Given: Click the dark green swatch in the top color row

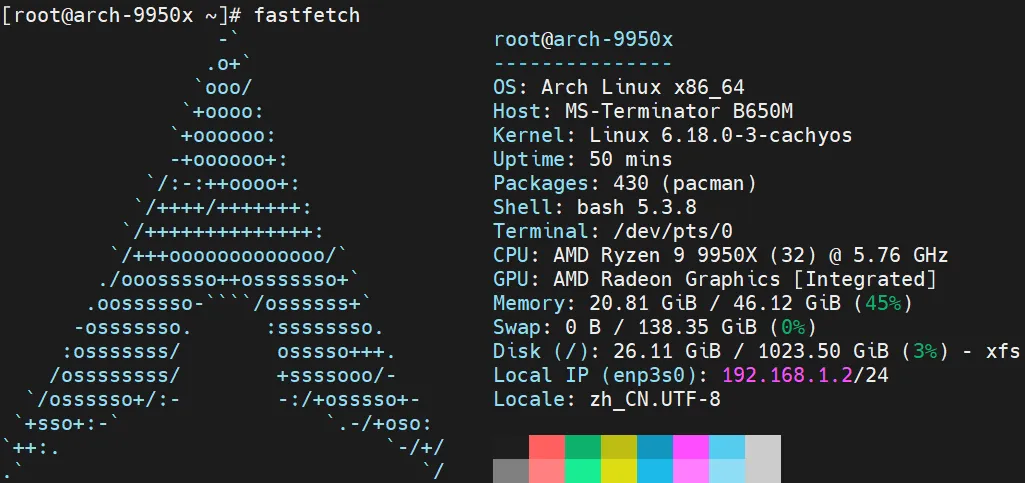Looking at the screenshot, I should tap(583, 447).
